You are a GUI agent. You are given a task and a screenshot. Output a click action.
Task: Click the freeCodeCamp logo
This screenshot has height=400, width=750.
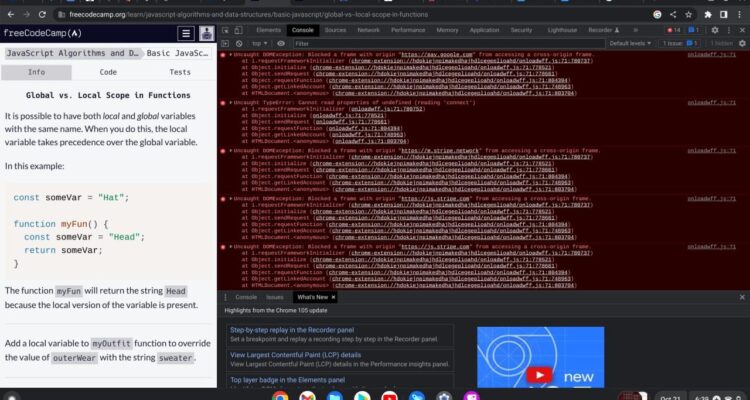tap(43, 33)
